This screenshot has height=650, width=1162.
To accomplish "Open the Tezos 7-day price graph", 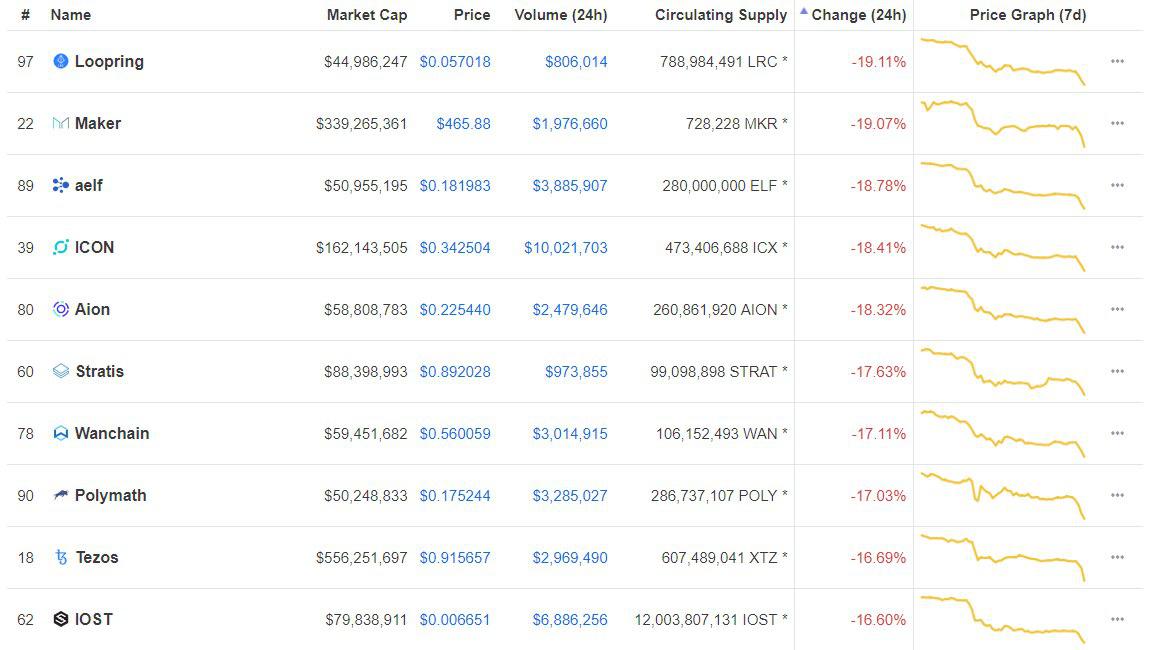I will click(x=1002, y=556).
